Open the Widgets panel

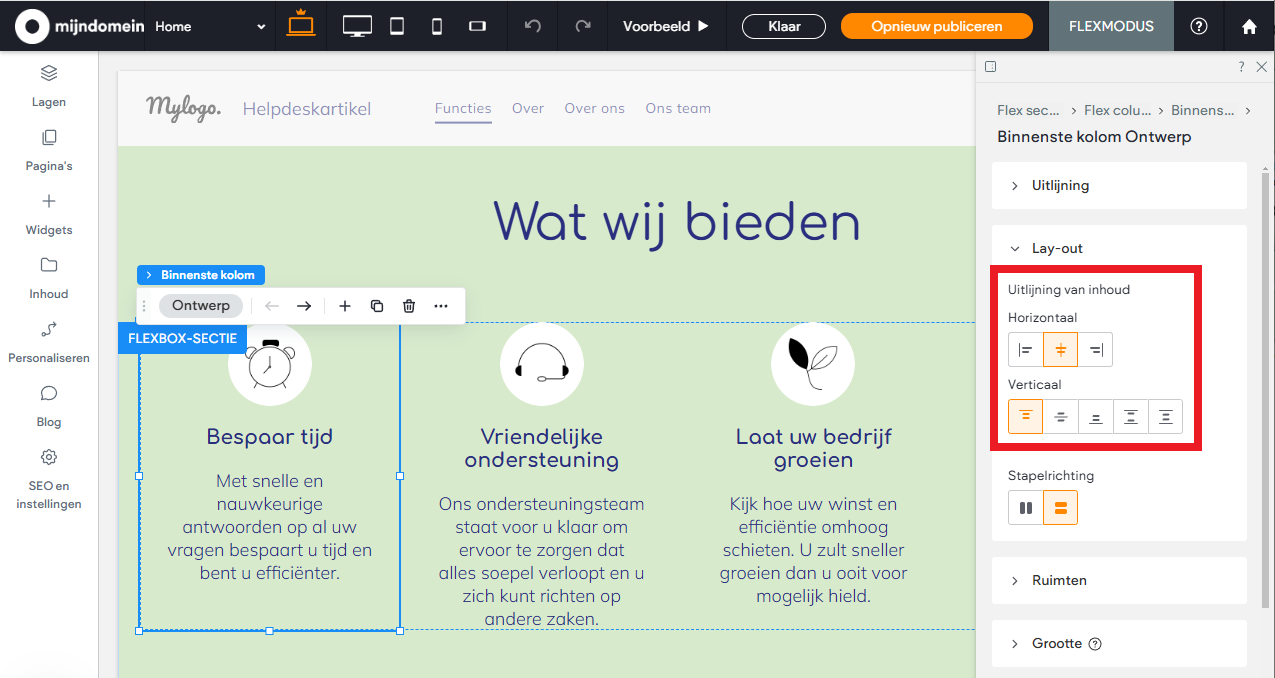[48, 213]
